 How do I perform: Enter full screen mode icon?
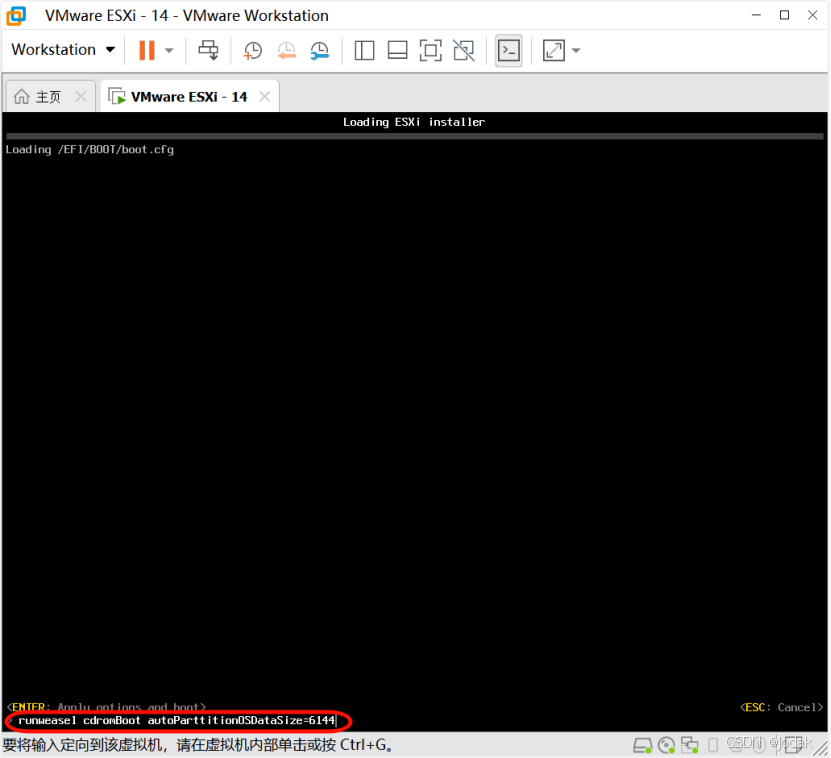point(430,51)
